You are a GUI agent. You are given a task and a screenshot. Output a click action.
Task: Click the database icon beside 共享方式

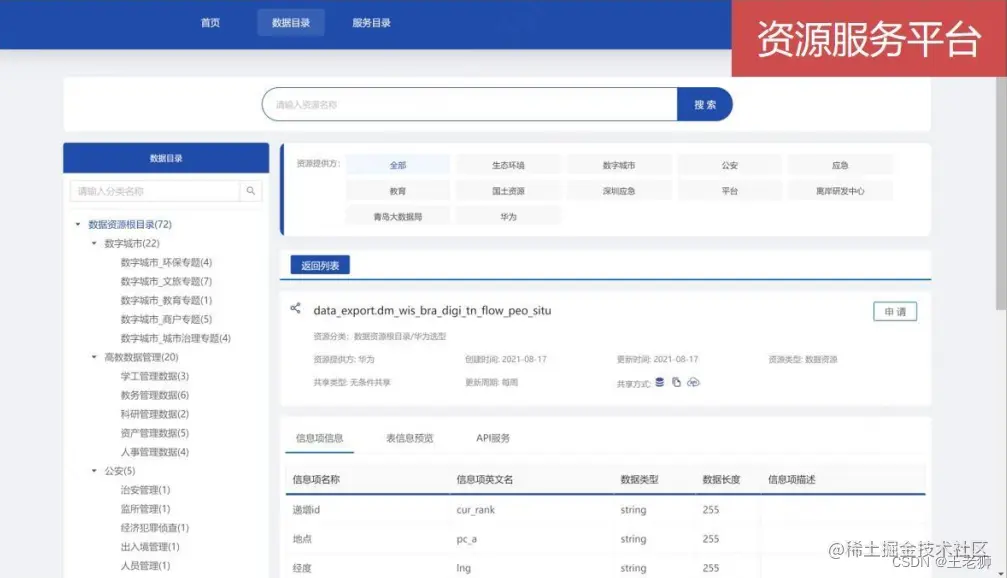point(660,381)
